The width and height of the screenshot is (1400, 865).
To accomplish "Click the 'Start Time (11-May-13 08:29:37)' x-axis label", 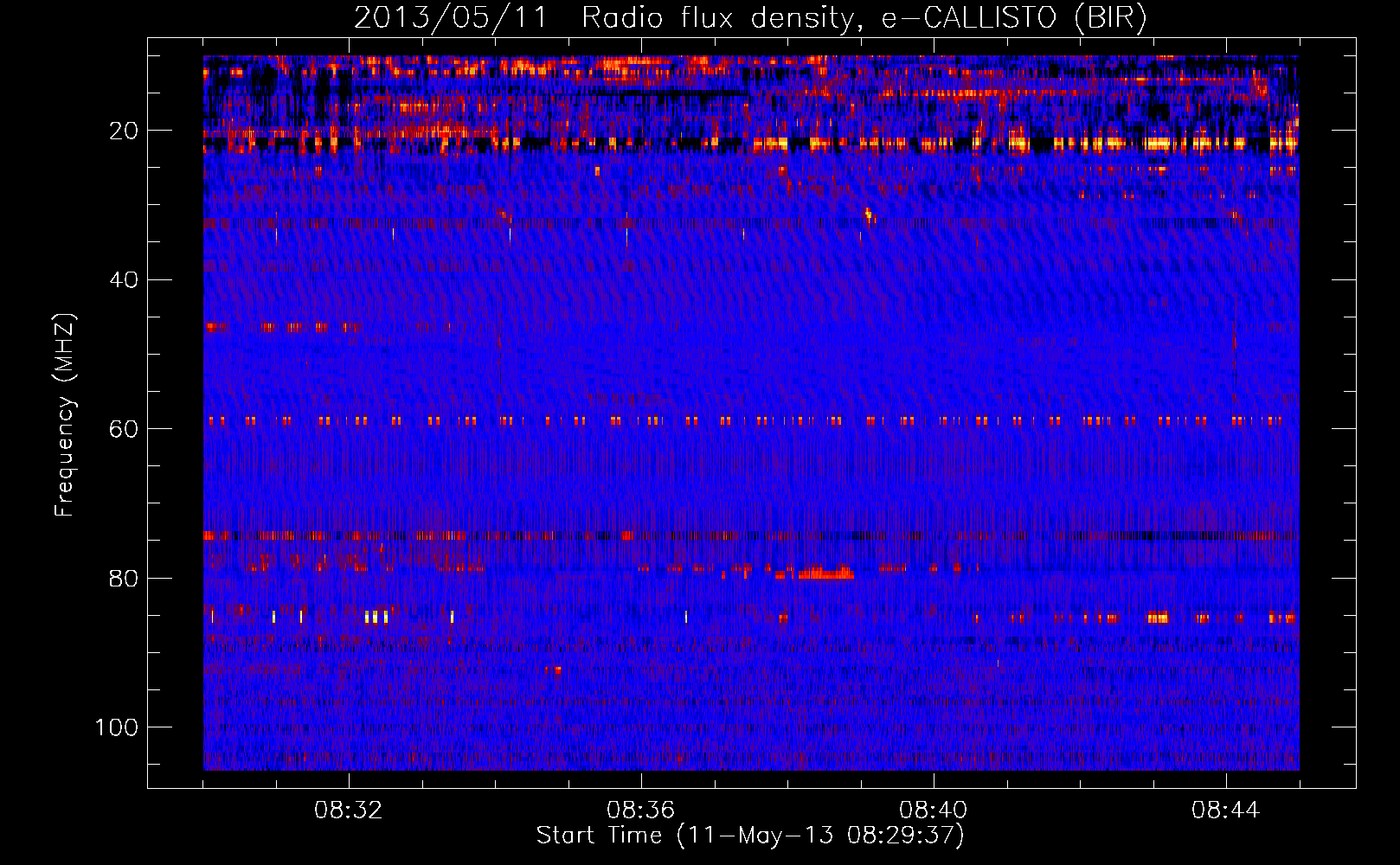I will click(x=750, y=836).
